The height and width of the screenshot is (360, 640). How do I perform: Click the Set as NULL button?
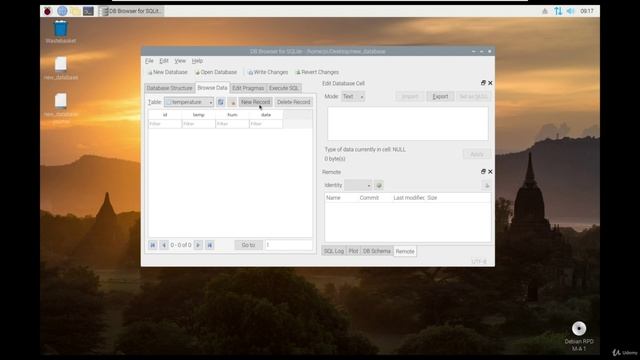click(473, 97)
